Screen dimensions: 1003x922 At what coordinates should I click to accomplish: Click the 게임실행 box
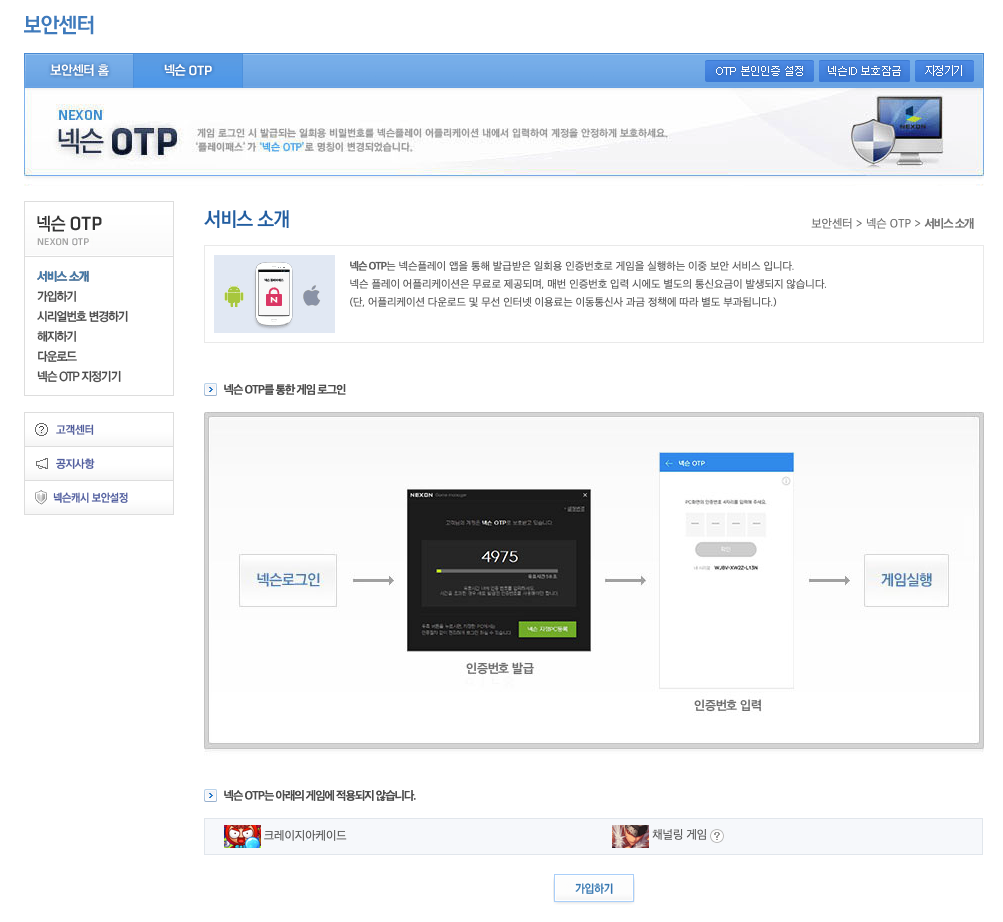pyautogui.click(x=906, y=580)
